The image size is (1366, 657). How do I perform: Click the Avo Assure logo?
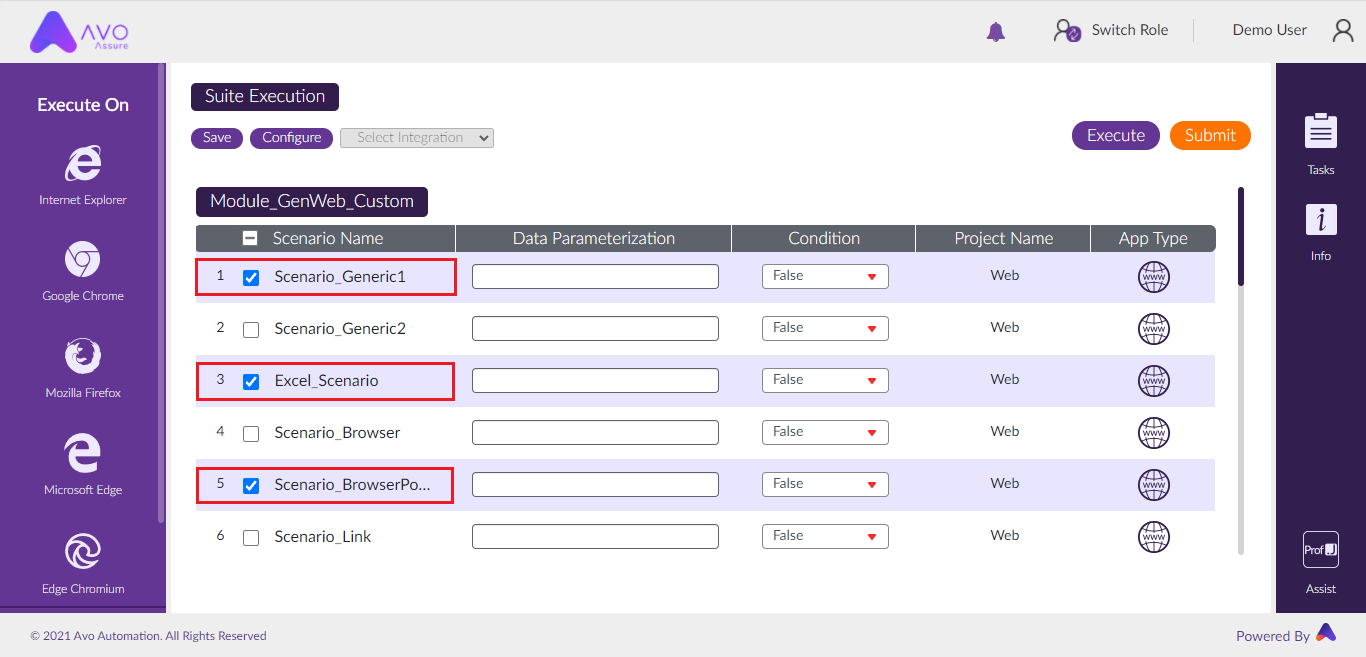coord(79,31)
